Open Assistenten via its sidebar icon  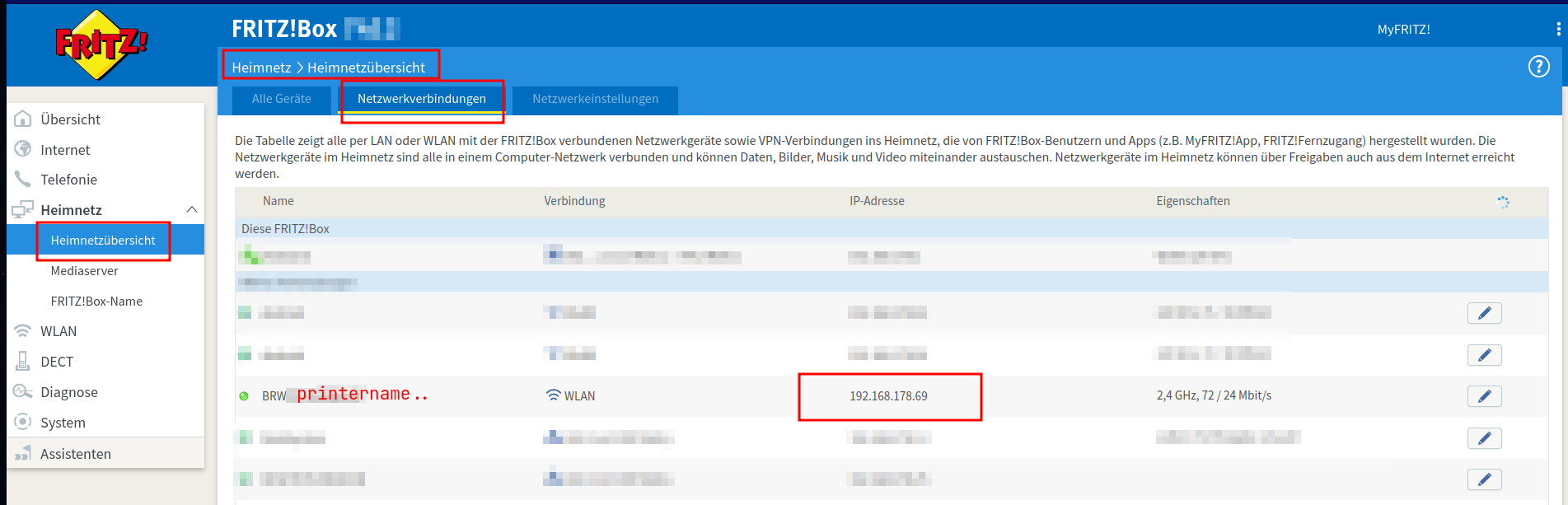23,454
